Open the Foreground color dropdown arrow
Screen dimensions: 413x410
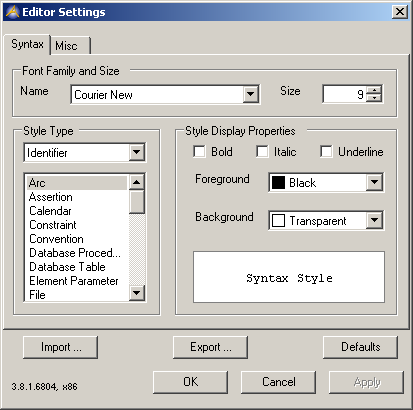(374, 182)
